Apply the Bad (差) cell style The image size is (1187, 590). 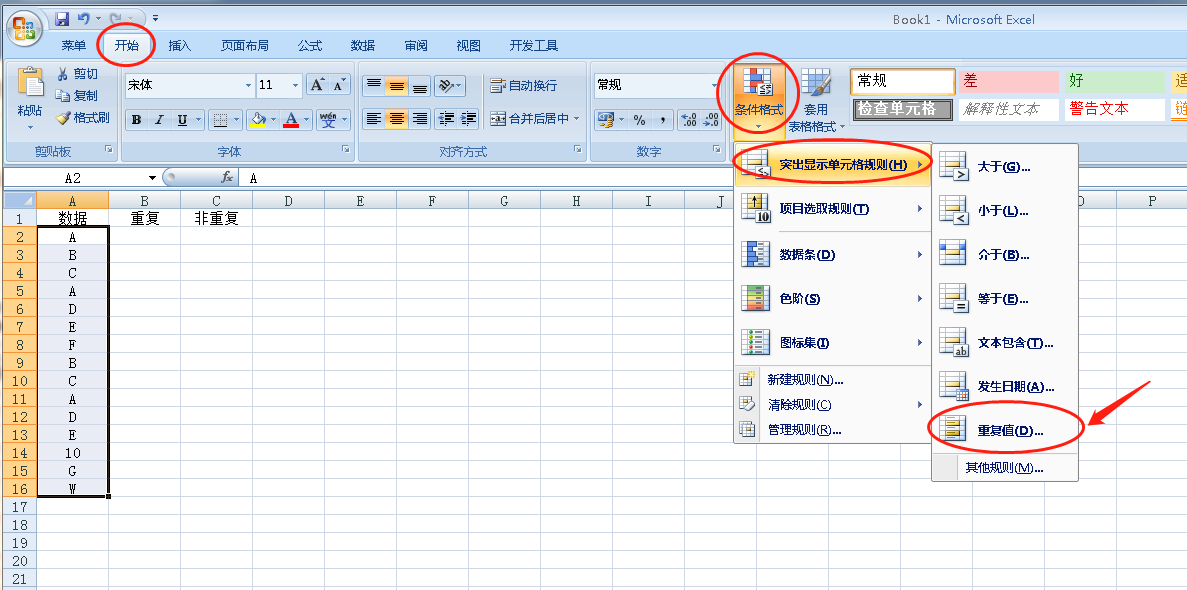(x=1008, y=81)
